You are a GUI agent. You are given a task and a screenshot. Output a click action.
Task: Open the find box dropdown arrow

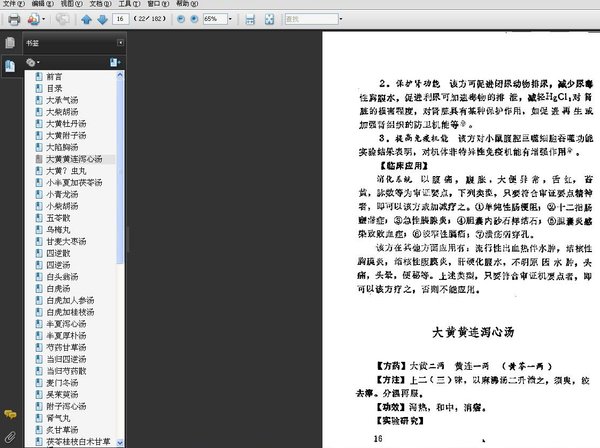click(341, 19)
